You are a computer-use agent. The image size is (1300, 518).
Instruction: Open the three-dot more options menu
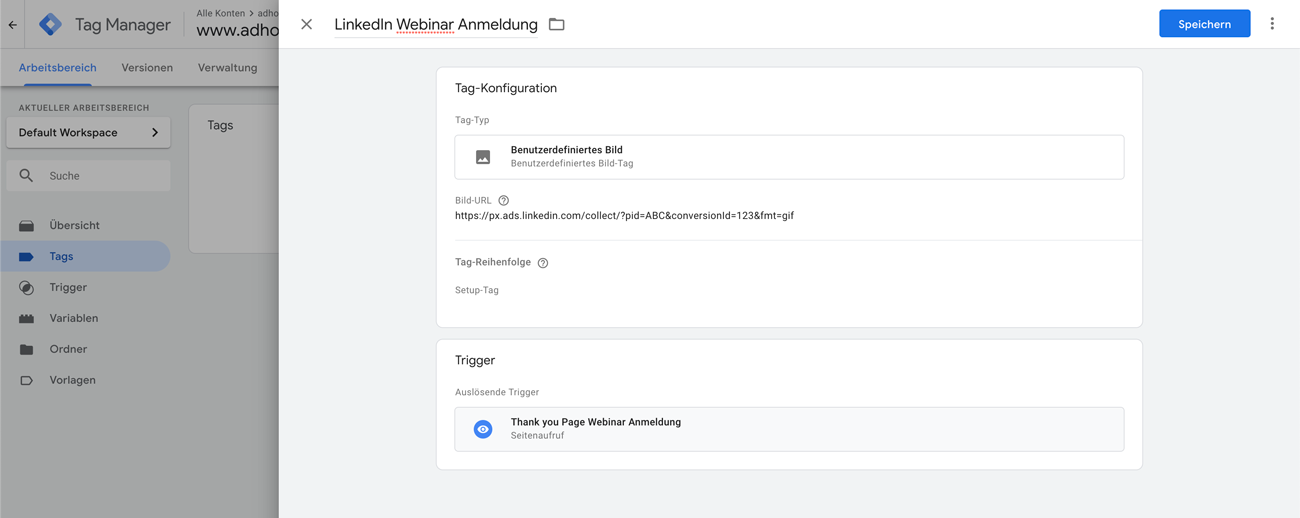point(1272,24)
